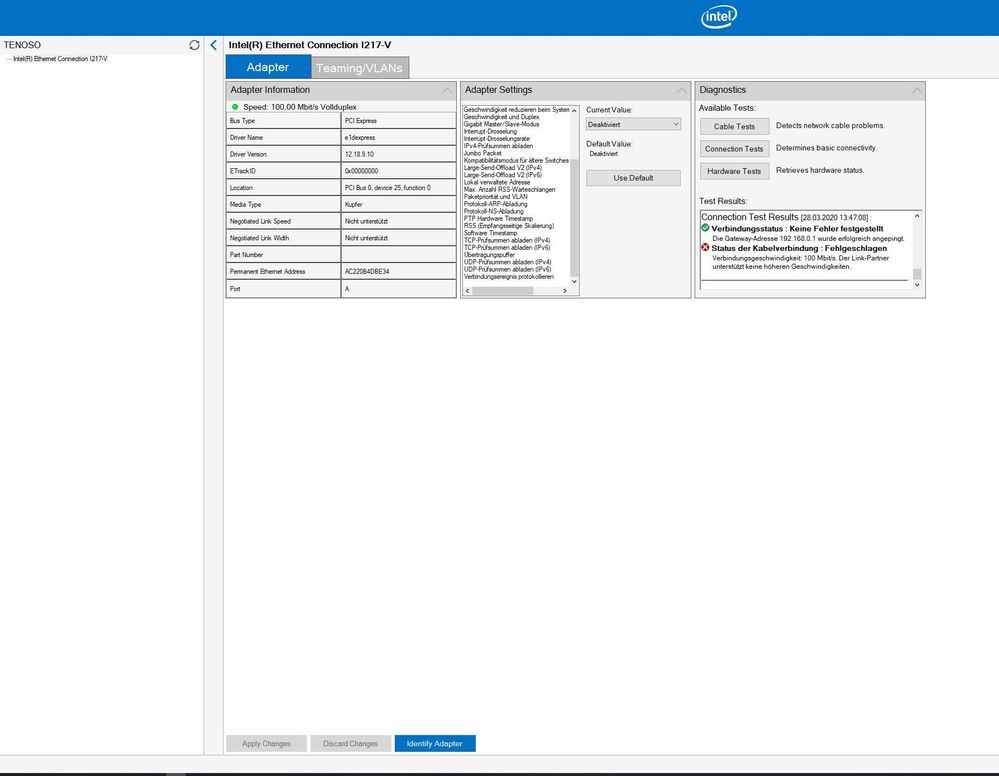Select 'UDP-Prüfsummen abladen (IPv4)' setting
The width and height of the screenshot is (999, 776).
tap(508, 262)
